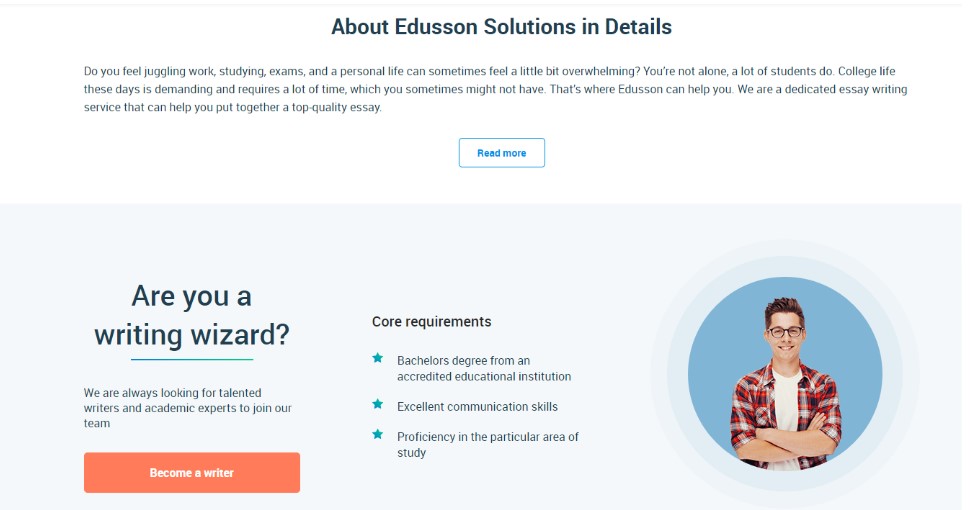Screen dimensions: 970x510
Task: Click the star icon beside Bachelors degree
Action: [377, 358]
